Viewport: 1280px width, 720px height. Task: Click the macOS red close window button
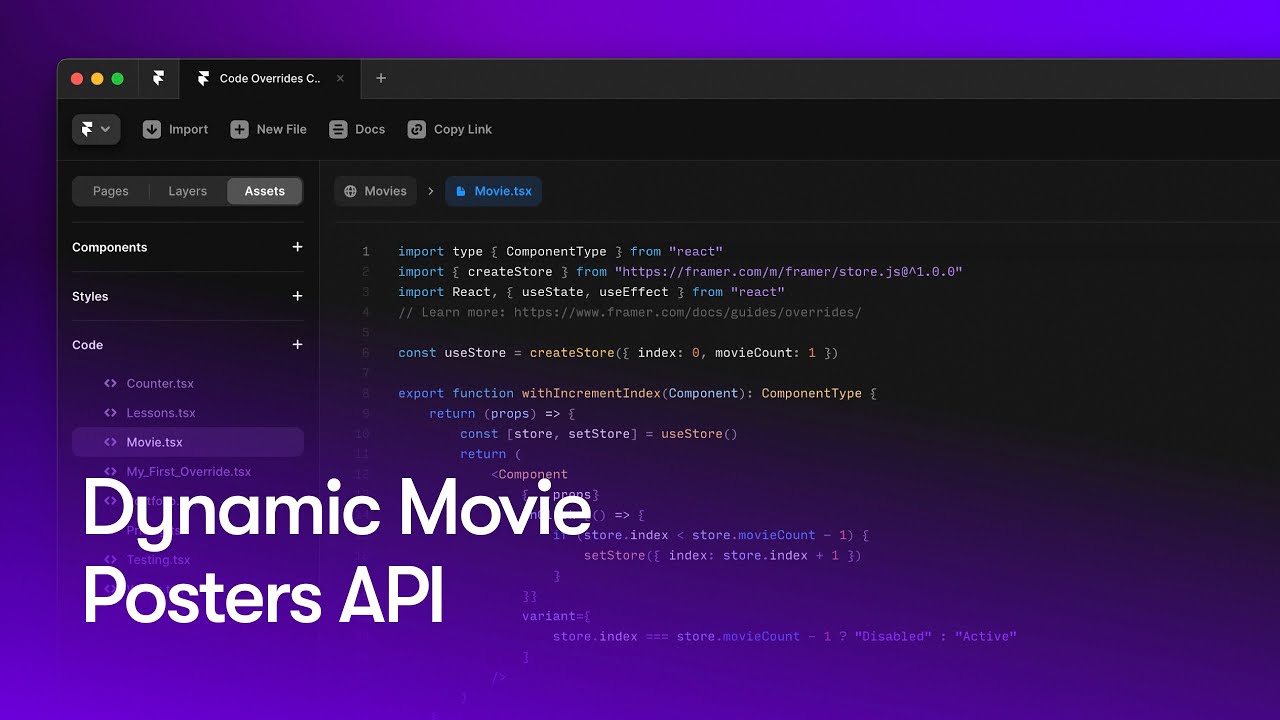(77, 79)
